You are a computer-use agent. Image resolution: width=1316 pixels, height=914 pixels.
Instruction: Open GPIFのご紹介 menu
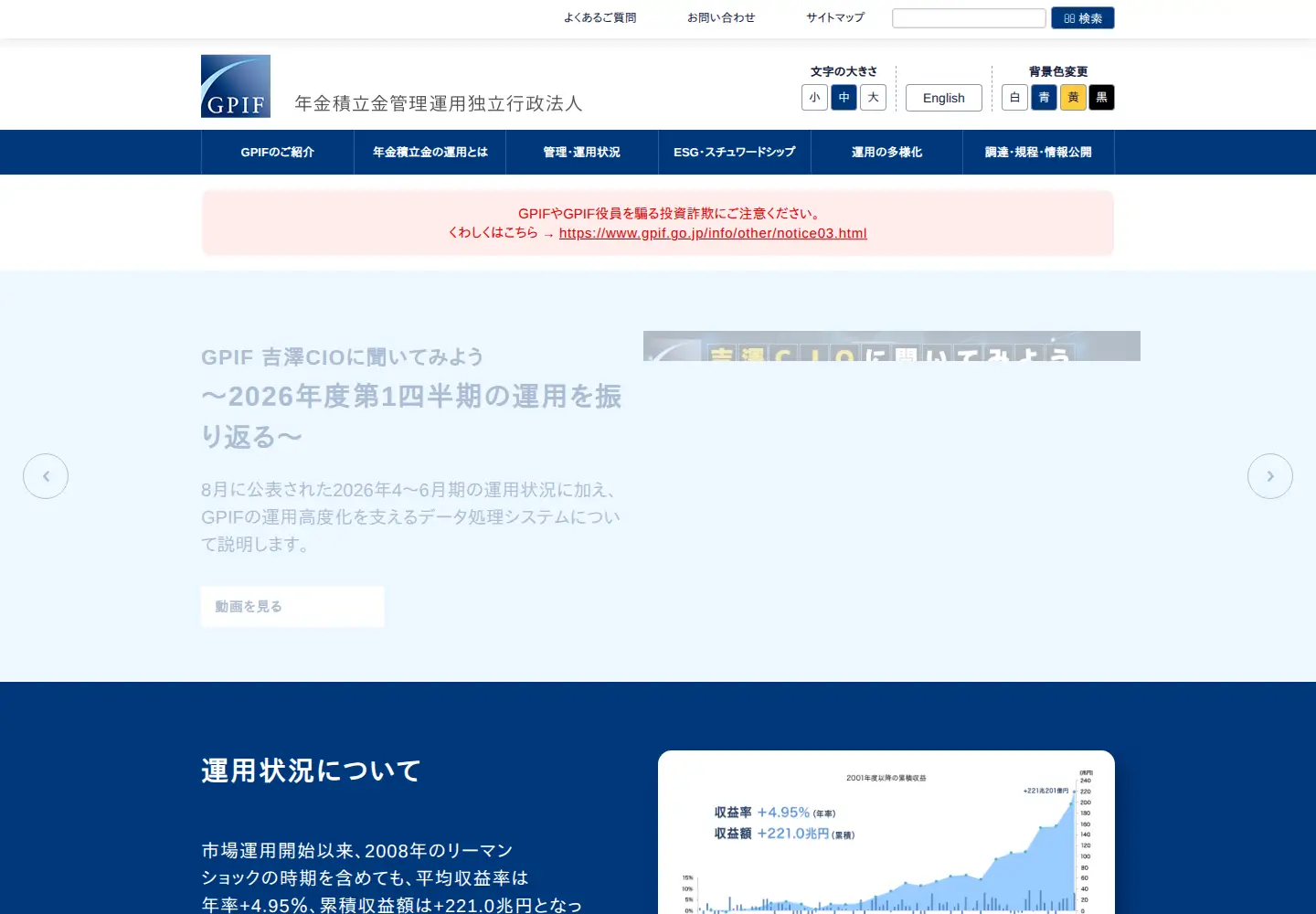[x=278, y=152]
